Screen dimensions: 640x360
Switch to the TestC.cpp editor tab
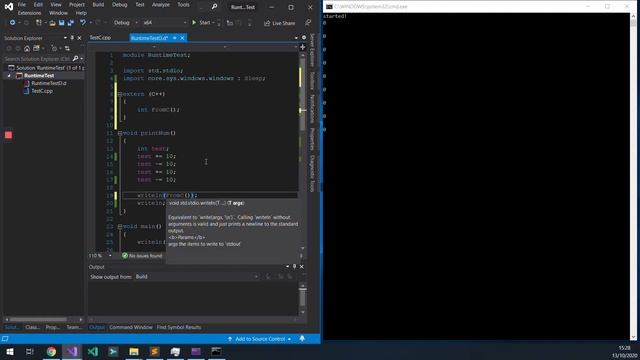100,38
